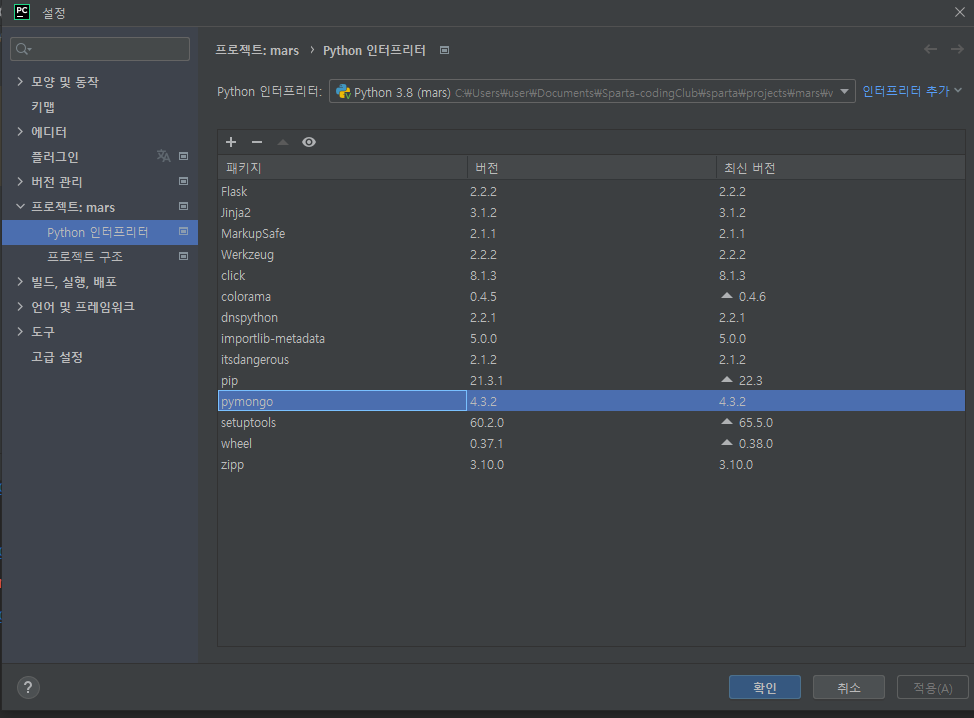Screen dimensions: 974x718
Task: Select the importlib-metadata package row
Action: (591, 339)
